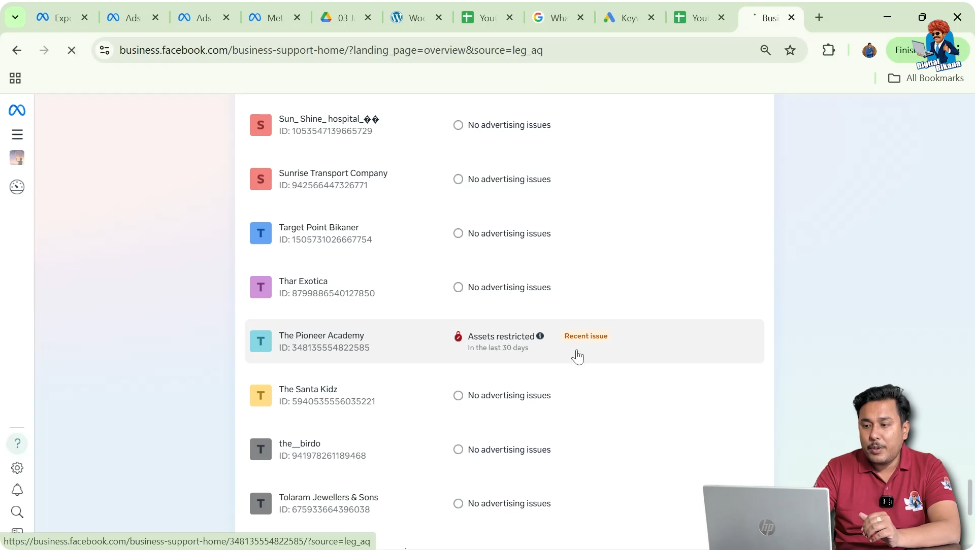
Task: Click the status circle for the__birdo
Action: click(x=458, y=450)
